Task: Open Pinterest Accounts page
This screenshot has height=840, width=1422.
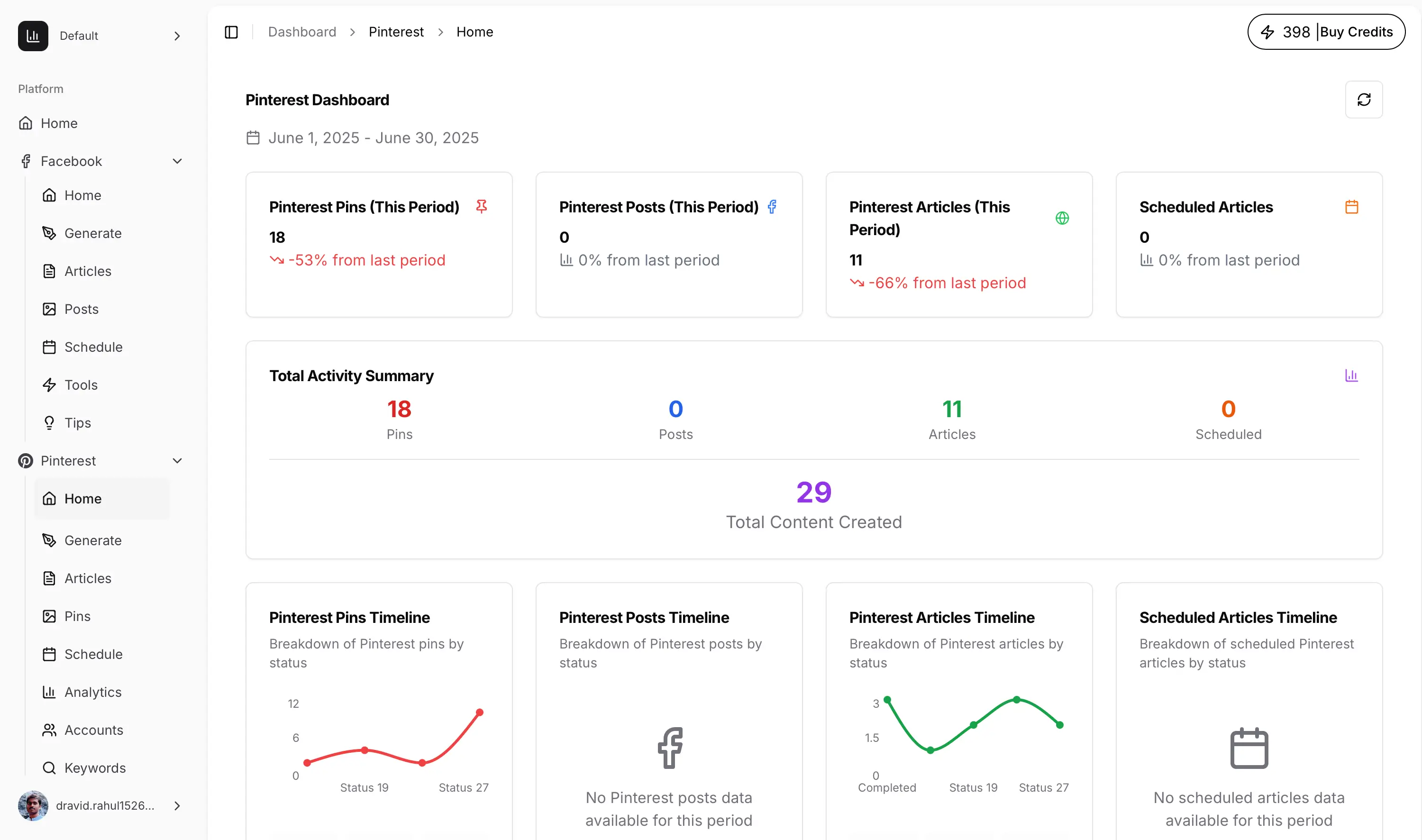Action: [102, 730]
